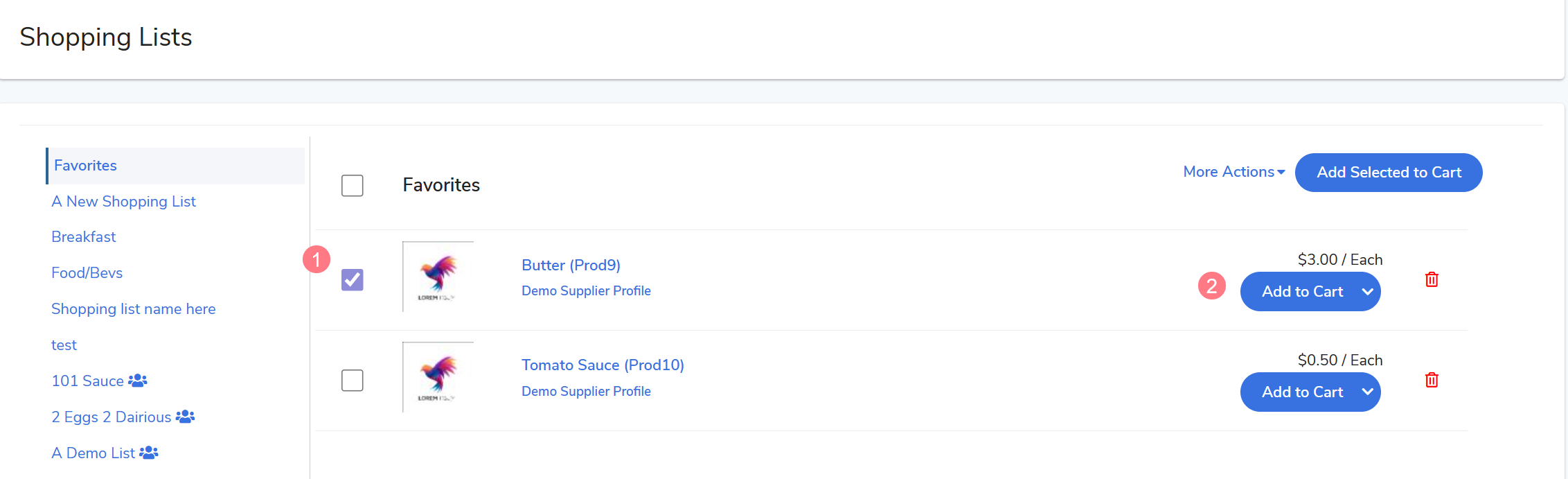Switch to Food/Bevs shopping list

point(87,273)
